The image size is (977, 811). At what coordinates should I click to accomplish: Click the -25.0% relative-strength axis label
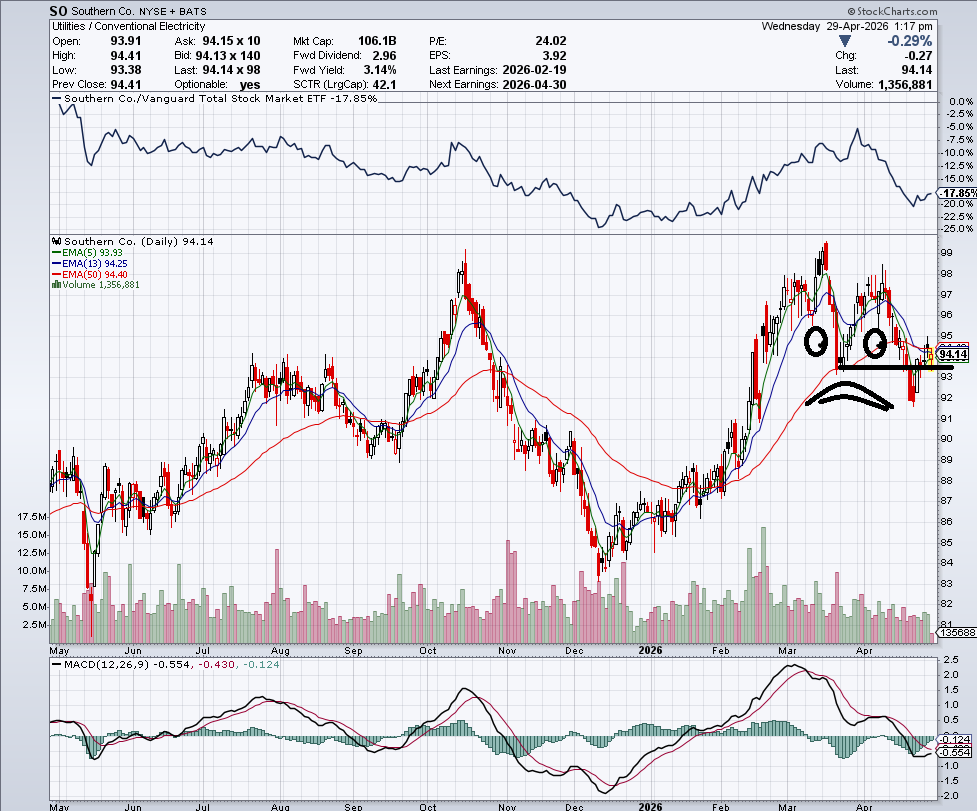958,229
